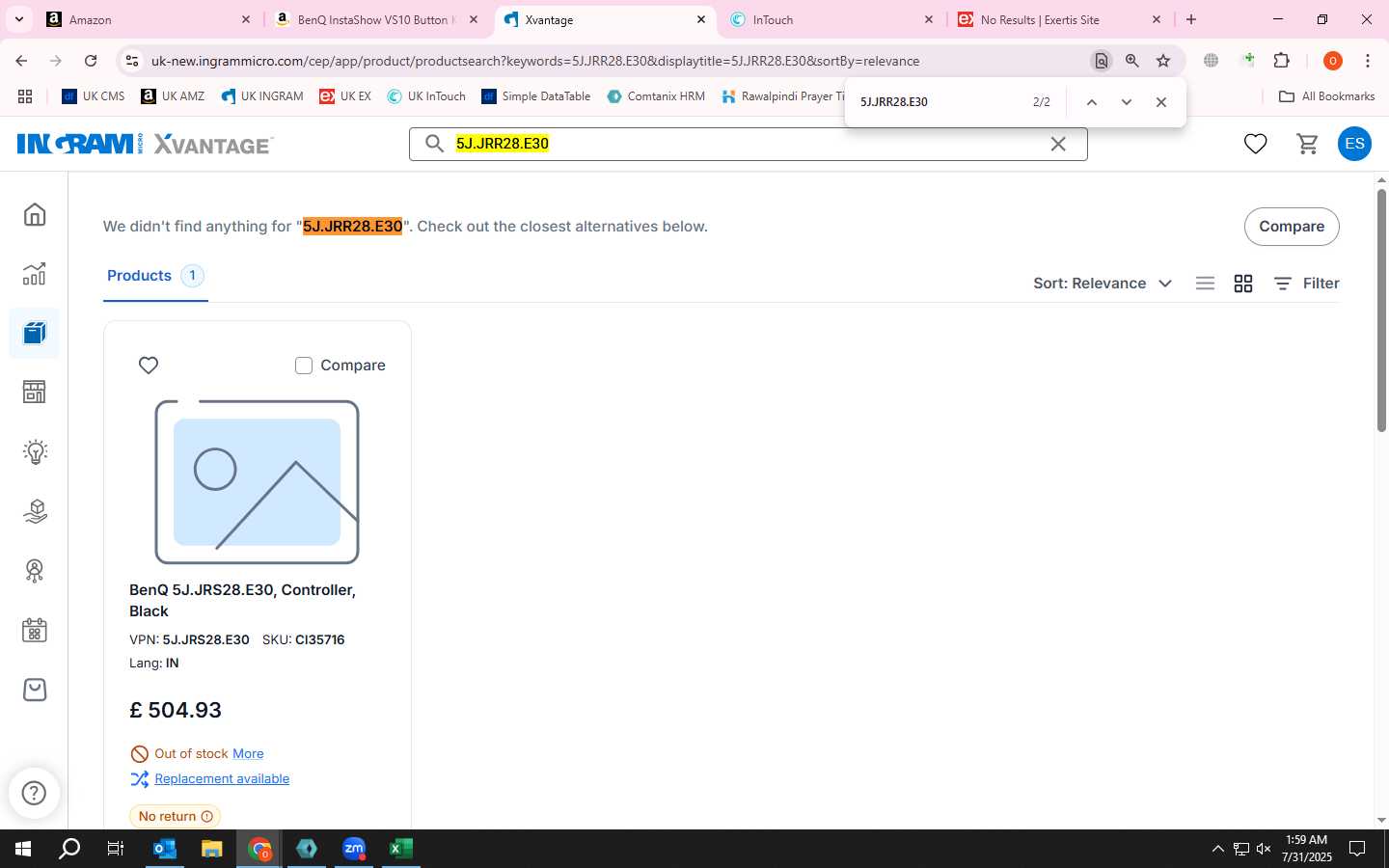Viewport: 1389px width, 868px height.
Task: Switch to grid view layout
Action: [1243, 284]
